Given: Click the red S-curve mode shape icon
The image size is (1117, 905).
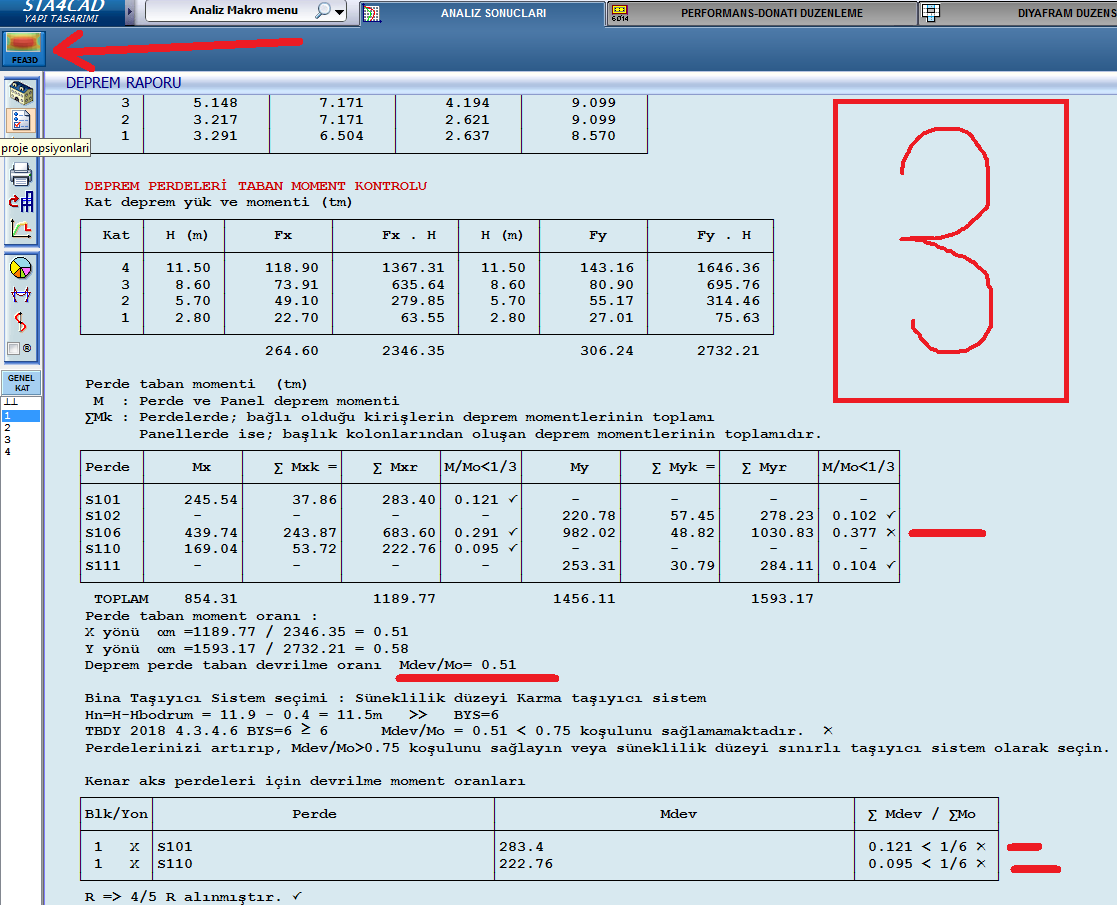Looking at the screenshot, I should point(21,322).
